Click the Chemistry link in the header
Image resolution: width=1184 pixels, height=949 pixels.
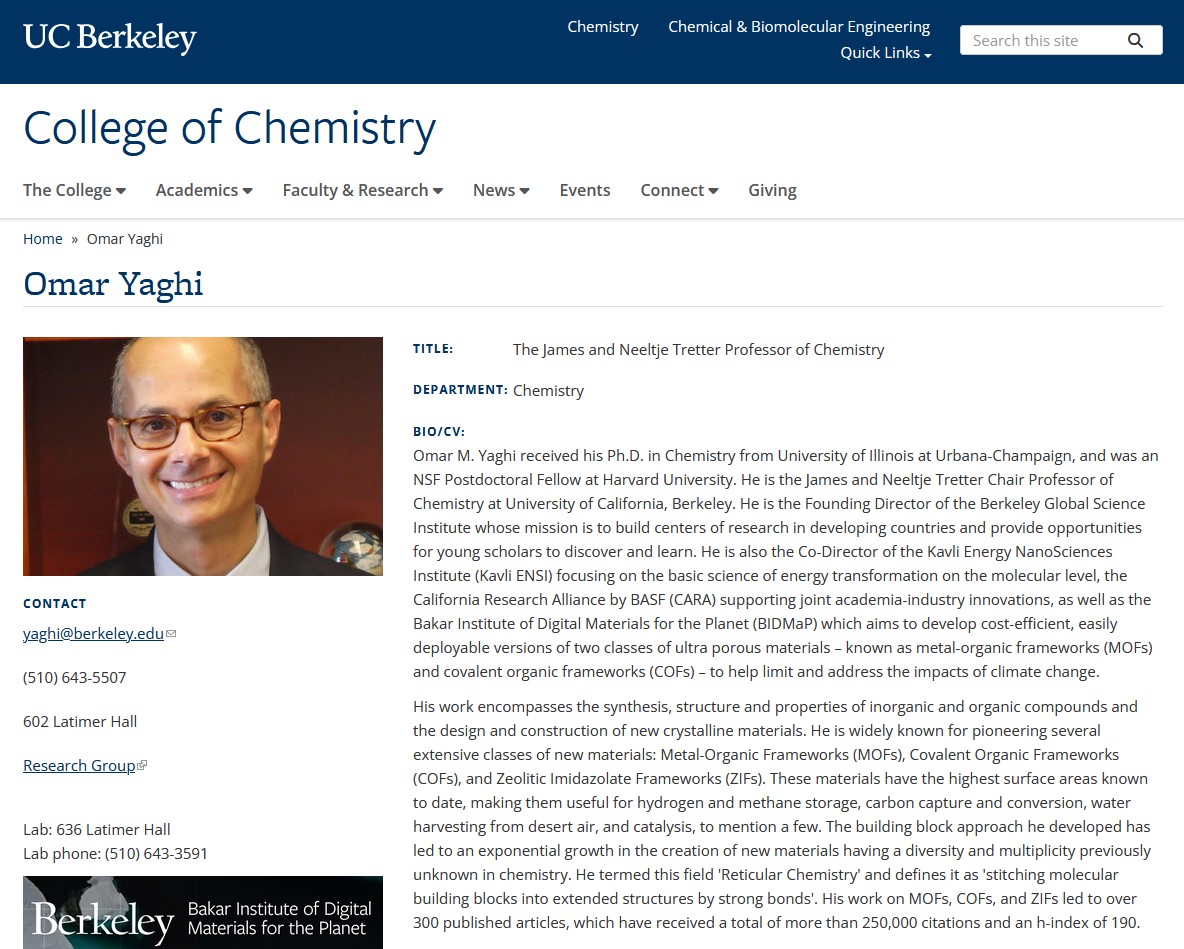point(602,27)
